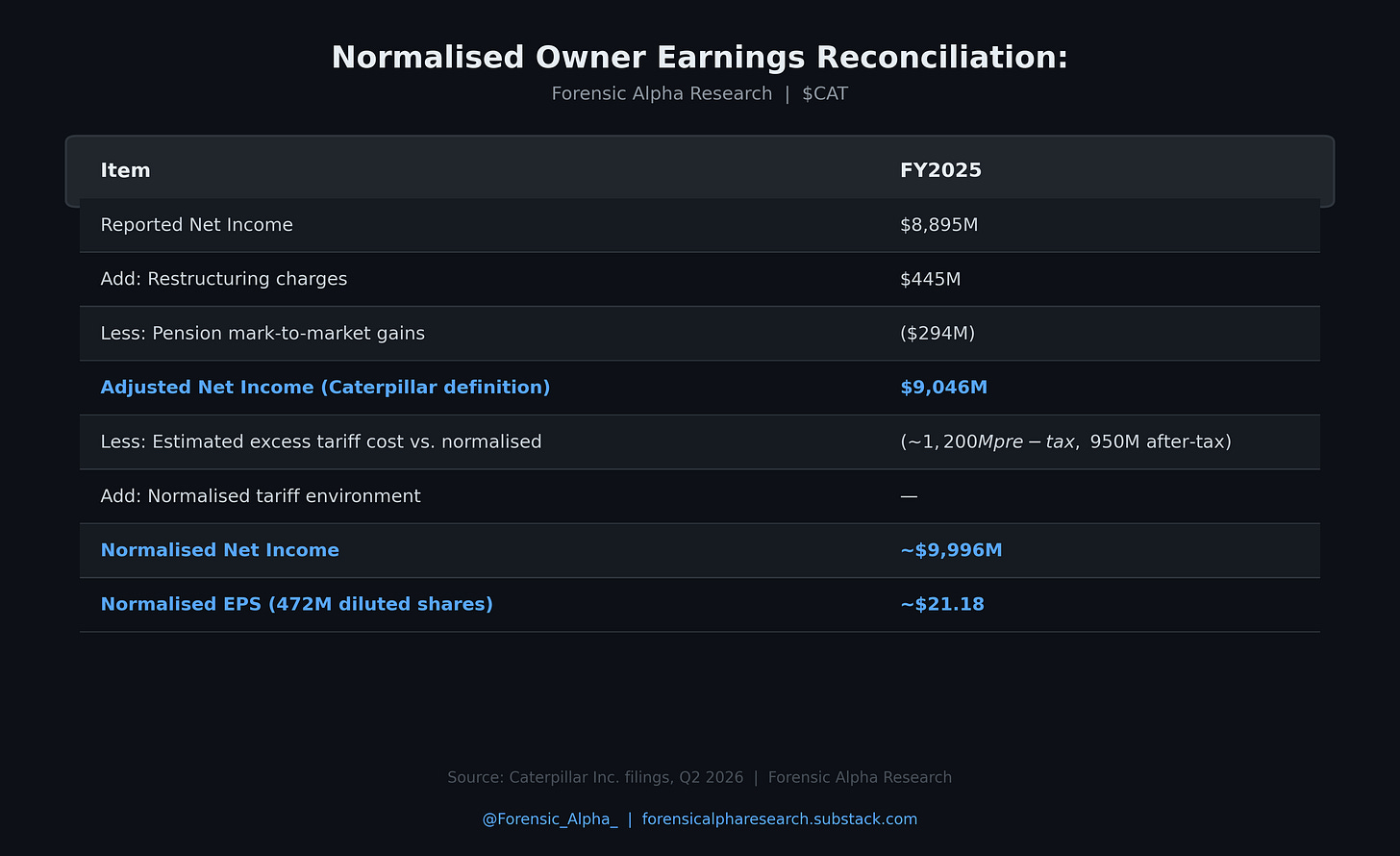Select the $9,046M adjusted net income value
Screen dimensions: 1400x856
pyautogui.click(x=944, y=388)
